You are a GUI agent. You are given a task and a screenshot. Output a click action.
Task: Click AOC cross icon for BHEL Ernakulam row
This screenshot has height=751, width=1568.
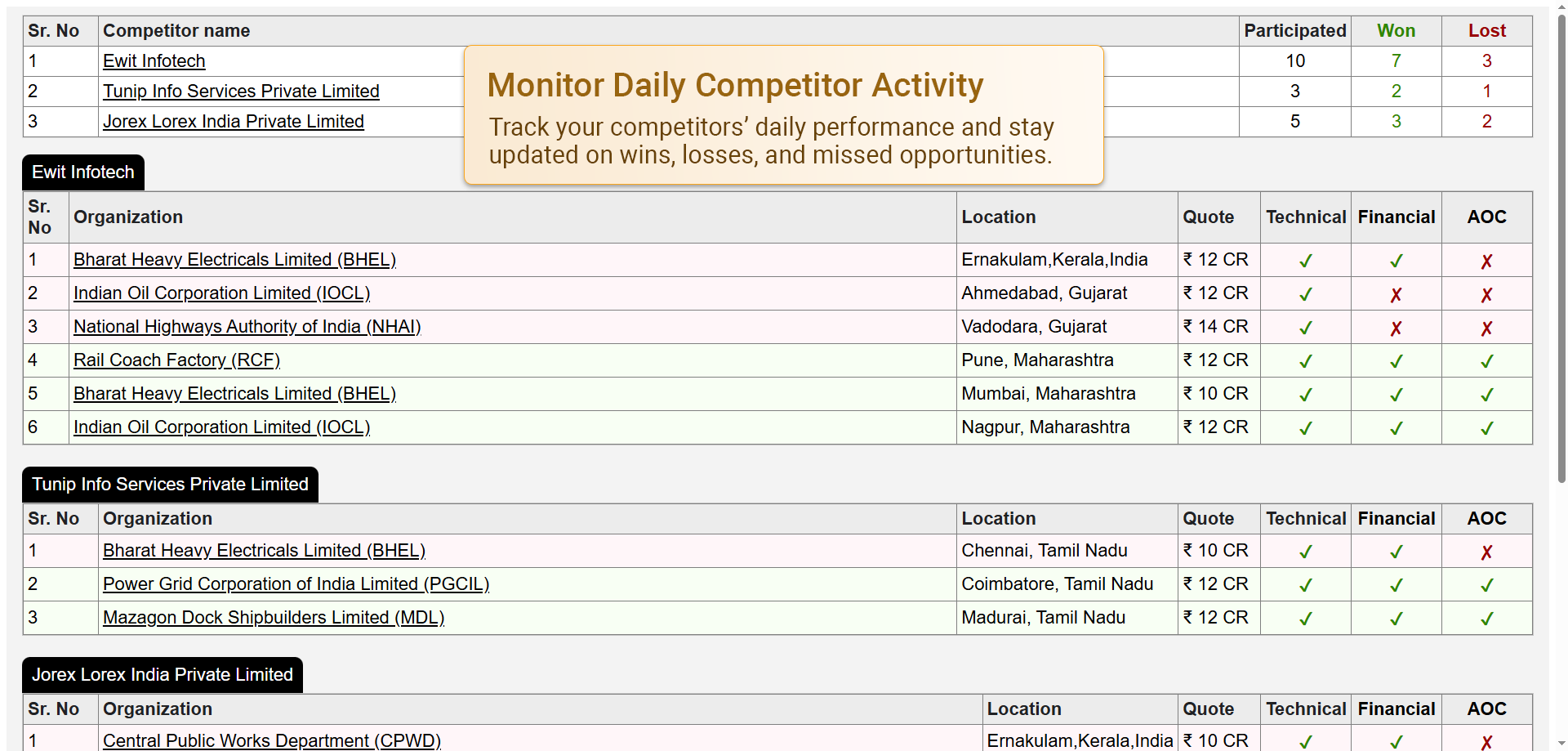point(1486,262)
